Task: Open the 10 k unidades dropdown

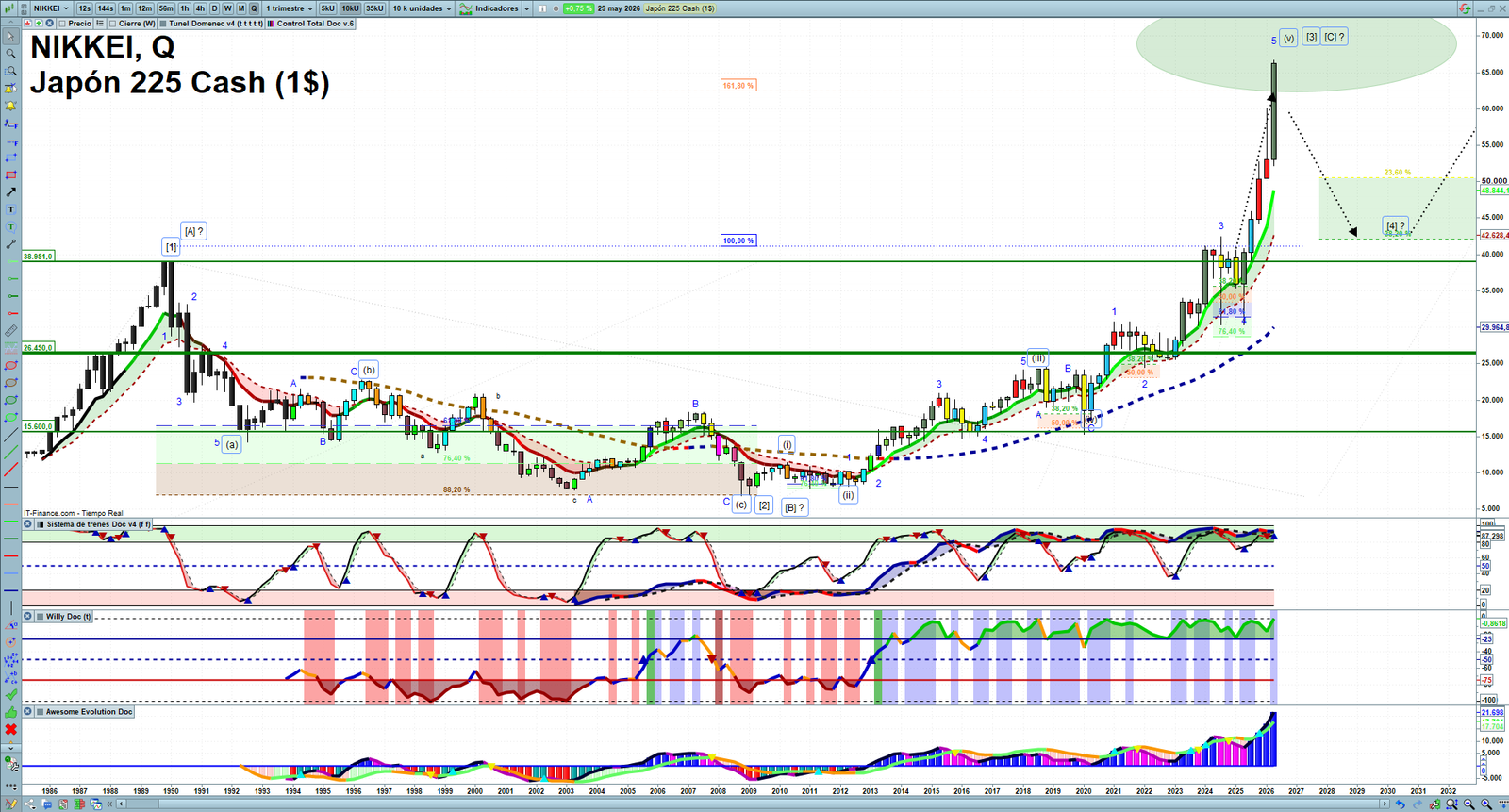Action: (x=422, y=8)
